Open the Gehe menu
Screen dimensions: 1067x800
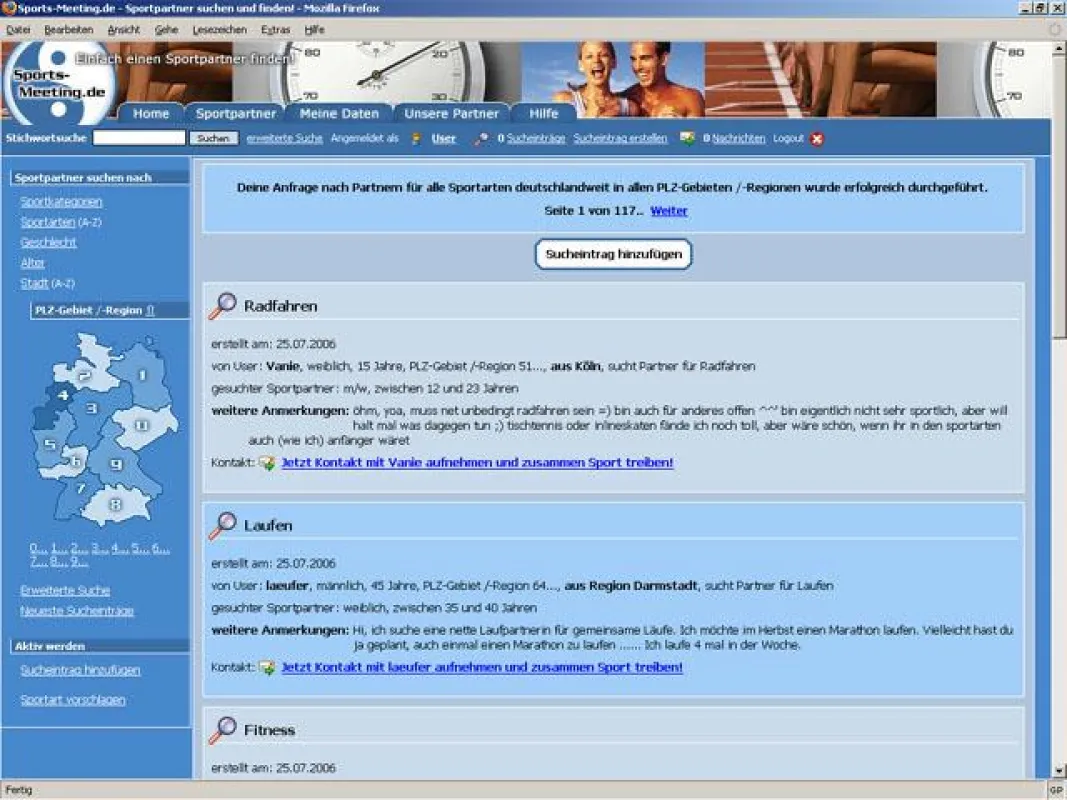tap(166, 30)
